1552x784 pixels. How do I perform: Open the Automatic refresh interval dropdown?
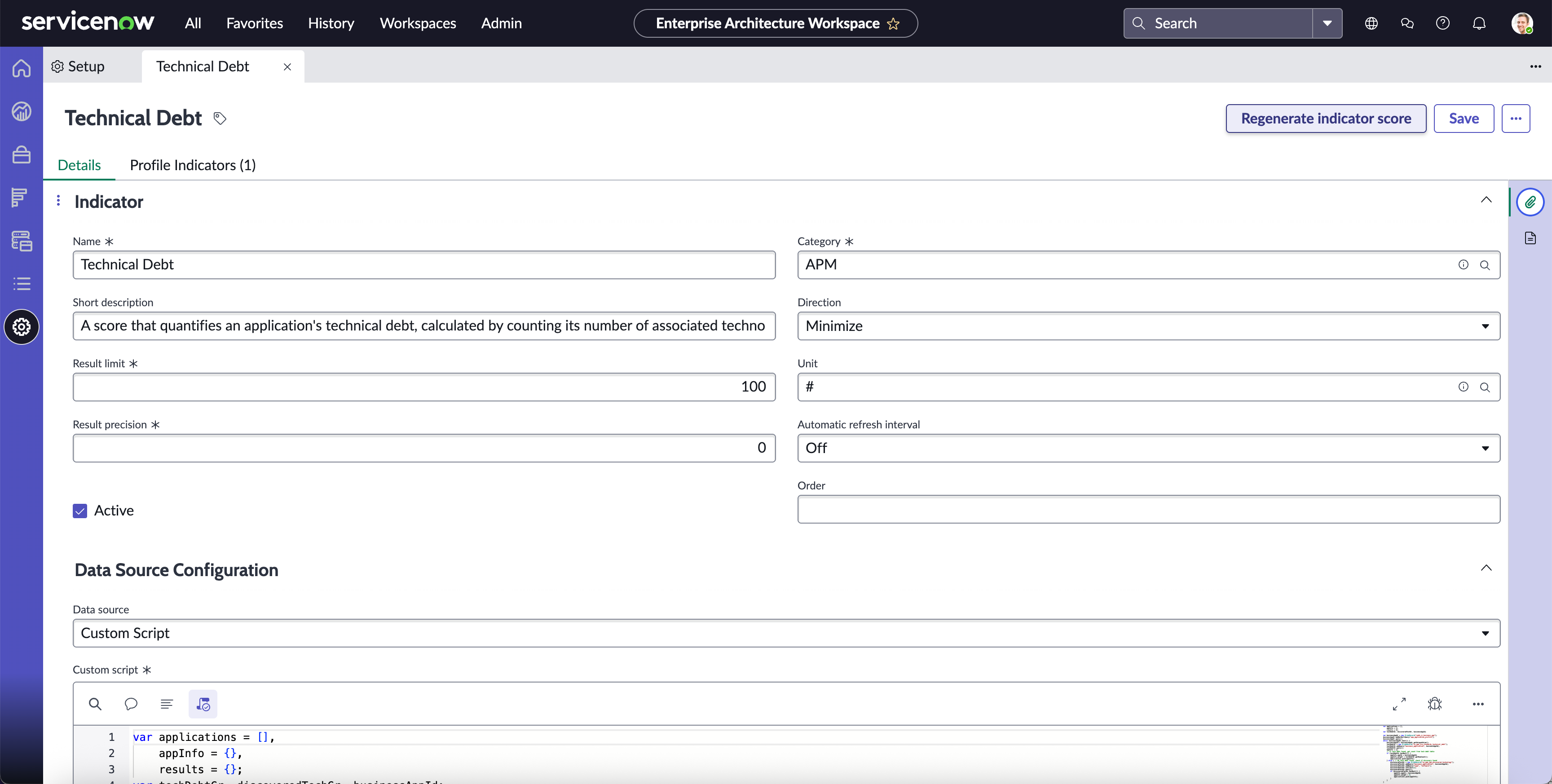pyautogui.click(x=1148, y=448)
